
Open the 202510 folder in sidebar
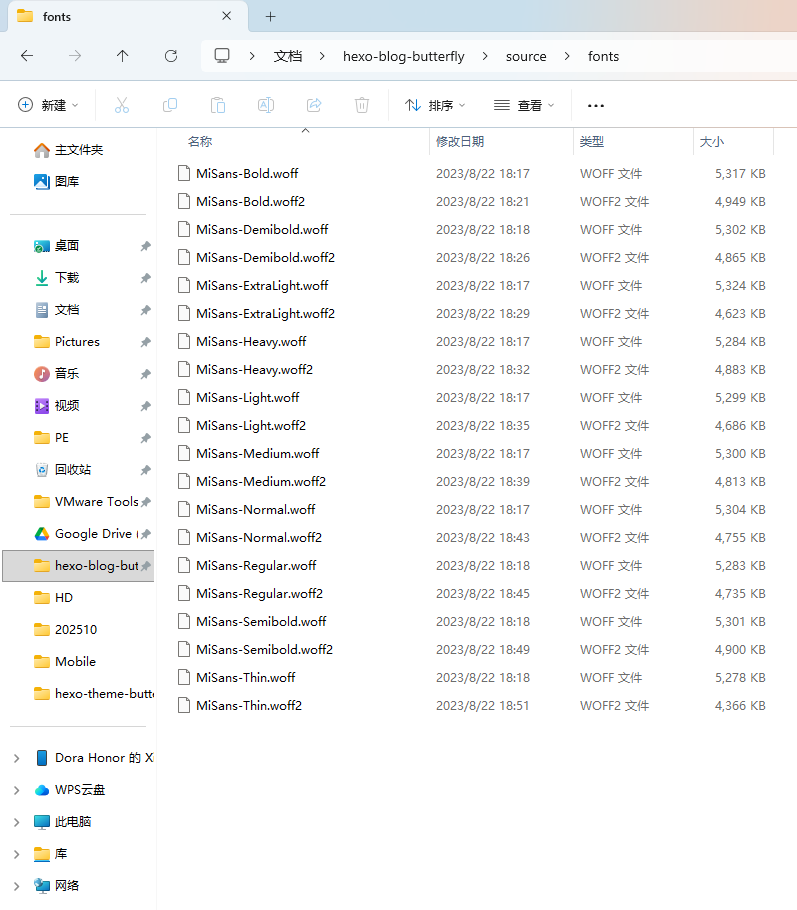(65, 630)
